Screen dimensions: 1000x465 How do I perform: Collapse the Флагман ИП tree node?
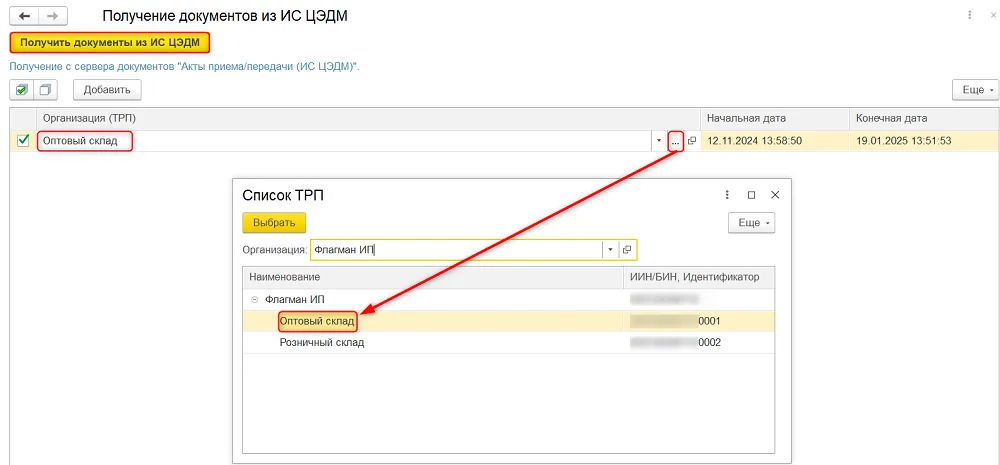click(254, 299)
